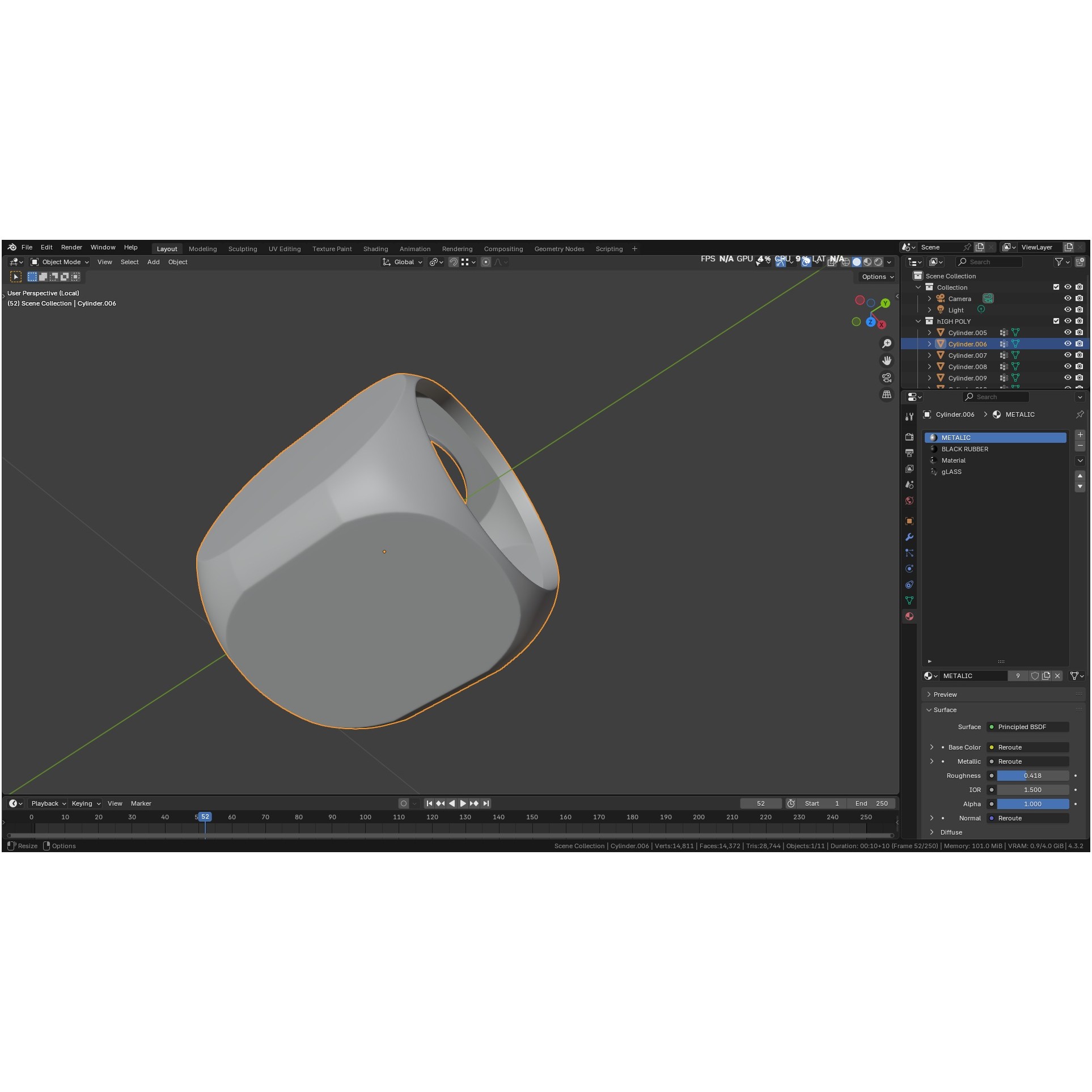Viewport: 1092px width, 1092px height.
Task: Click the Alpha slider
Action: (1032, 804)
